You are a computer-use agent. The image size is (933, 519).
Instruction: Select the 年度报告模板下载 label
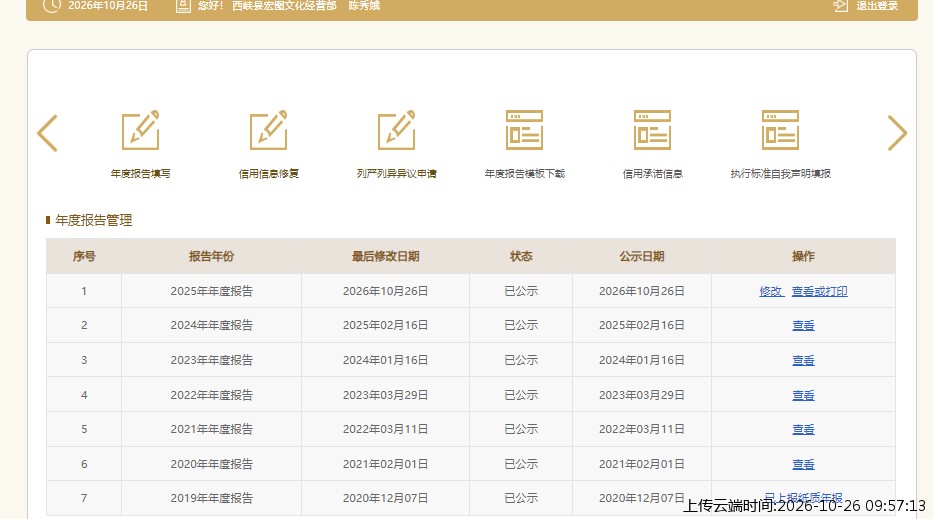(x=524, y=174)
